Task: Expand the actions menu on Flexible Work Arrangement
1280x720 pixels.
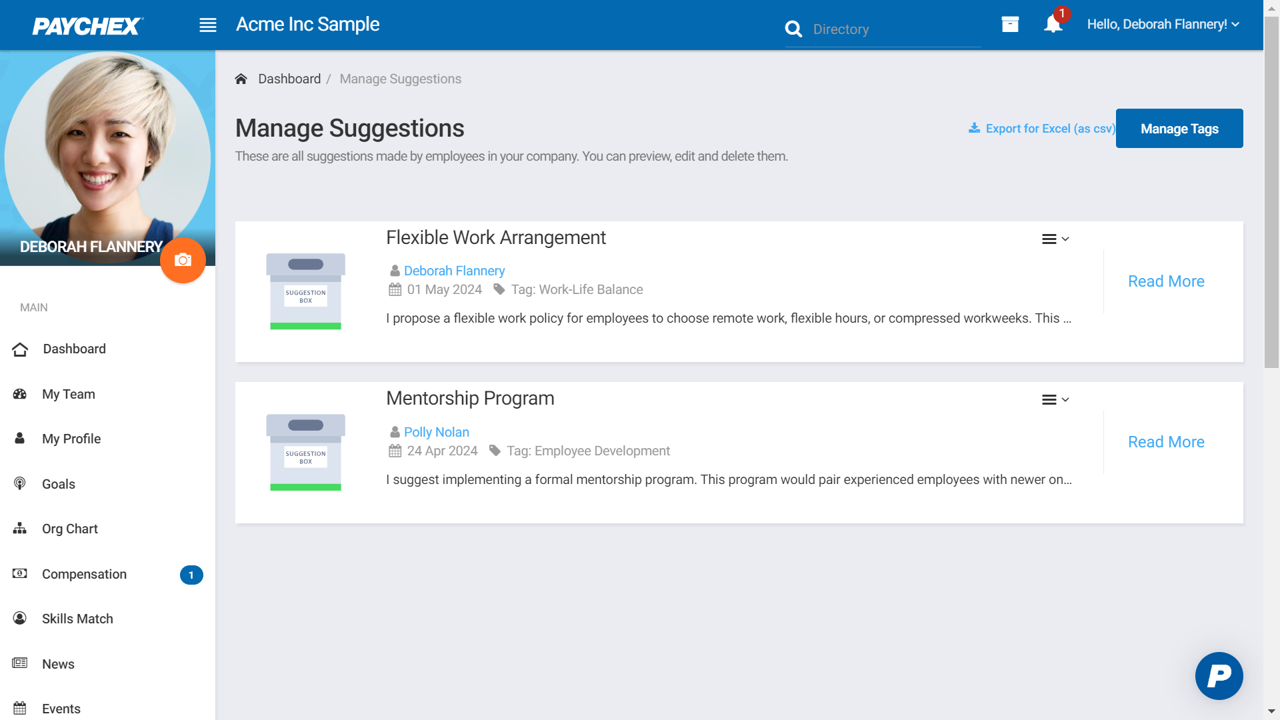Action: [1055, 239]
